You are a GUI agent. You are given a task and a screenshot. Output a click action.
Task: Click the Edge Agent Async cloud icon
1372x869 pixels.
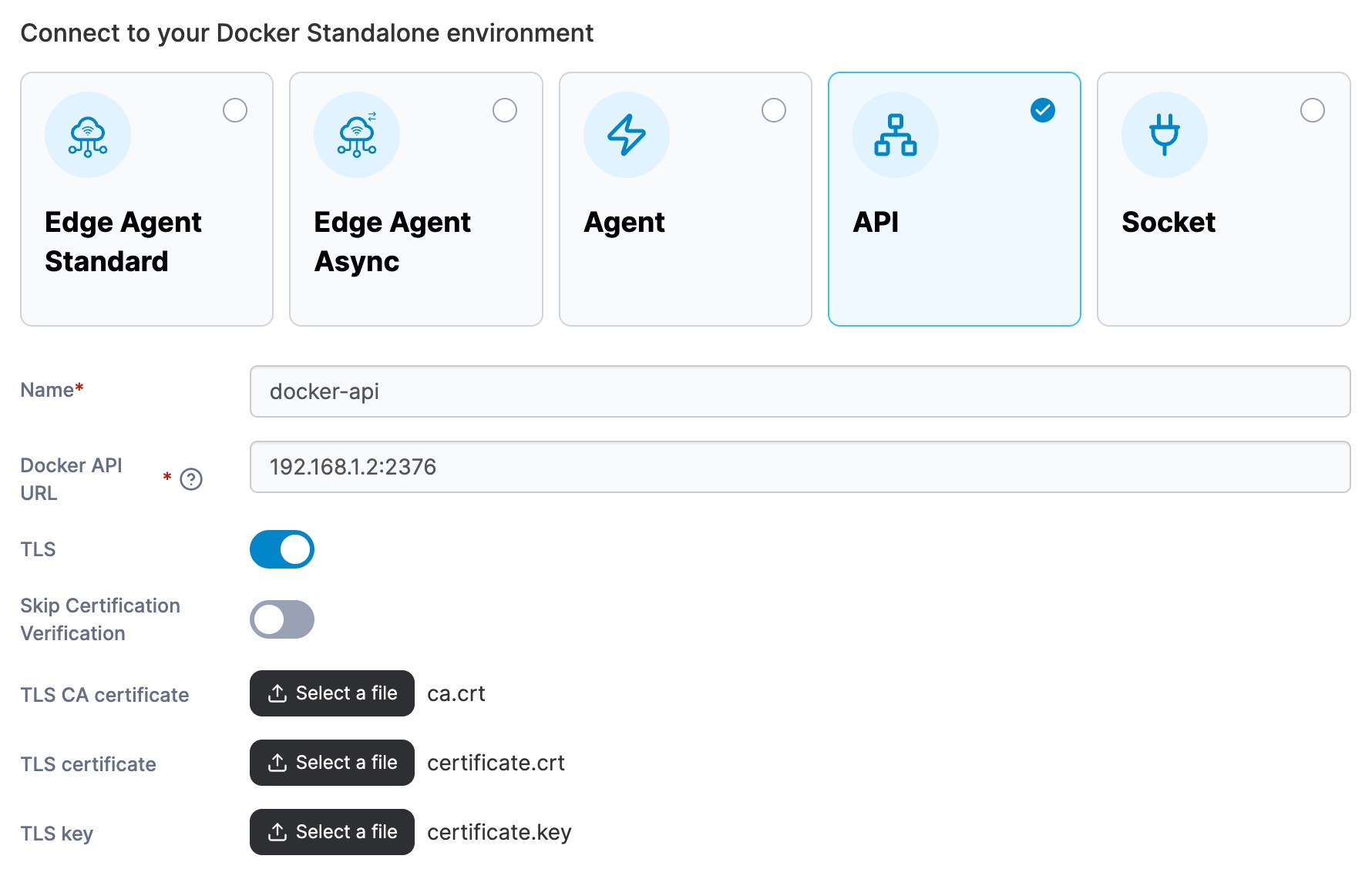(x=357, y=136)
